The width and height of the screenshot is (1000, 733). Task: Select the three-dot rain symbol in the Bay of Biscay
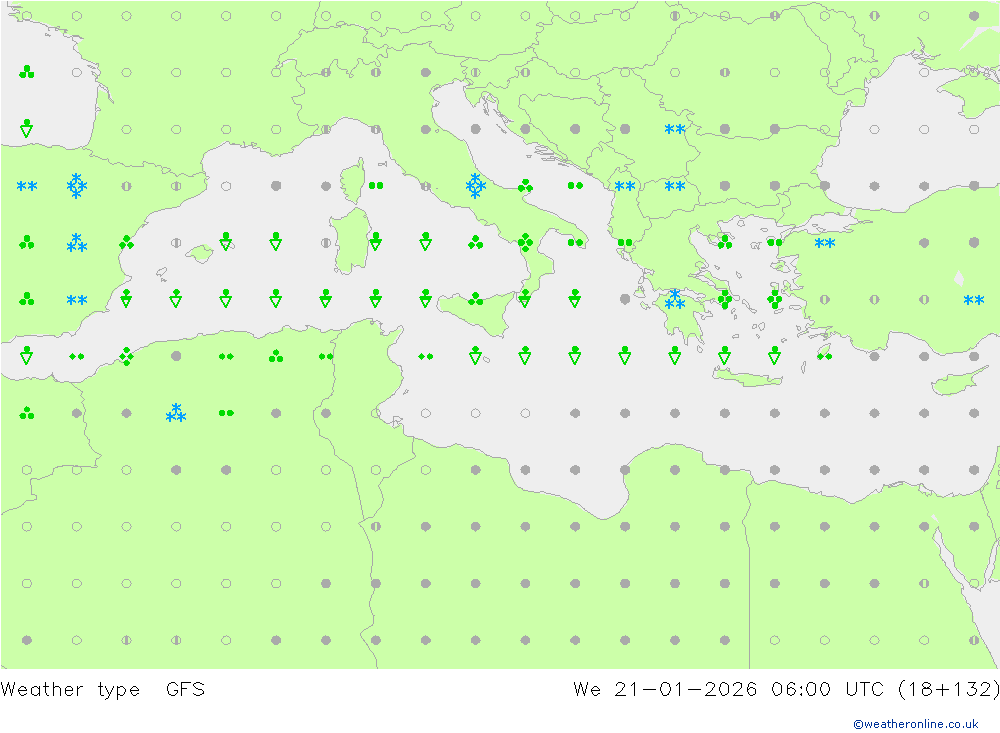pyautogui.click(x=26, y=71)
